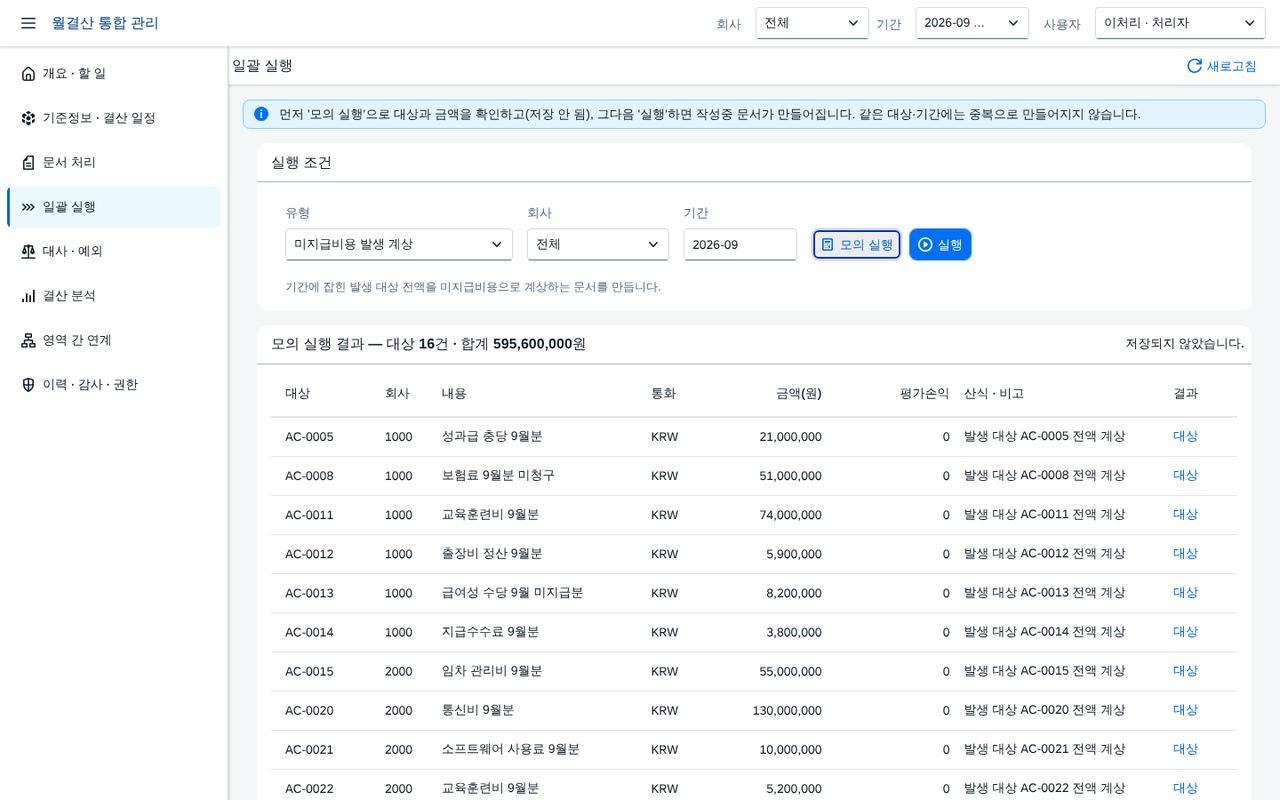Click the text 임차 관리비 9월분
Viewport: 1280px width, 800px height.
coord(492,671)
